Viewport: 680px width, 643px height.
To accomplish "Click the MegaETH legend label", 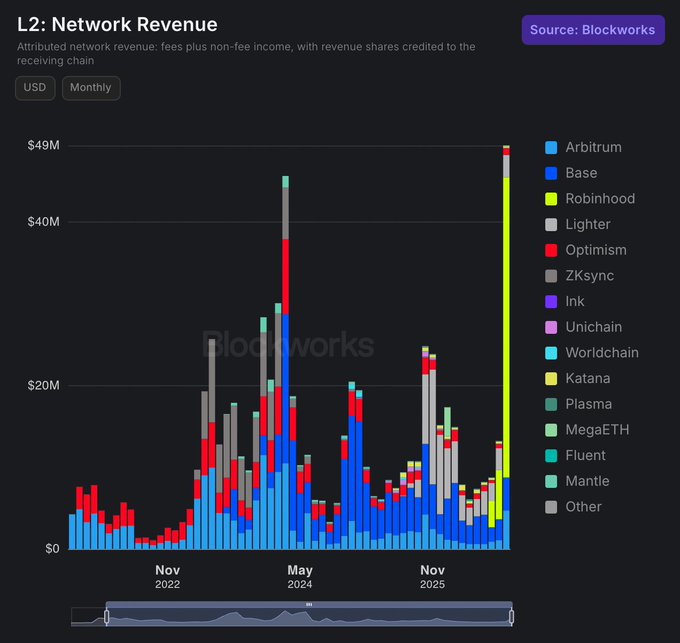I will (x=597, y=430).
